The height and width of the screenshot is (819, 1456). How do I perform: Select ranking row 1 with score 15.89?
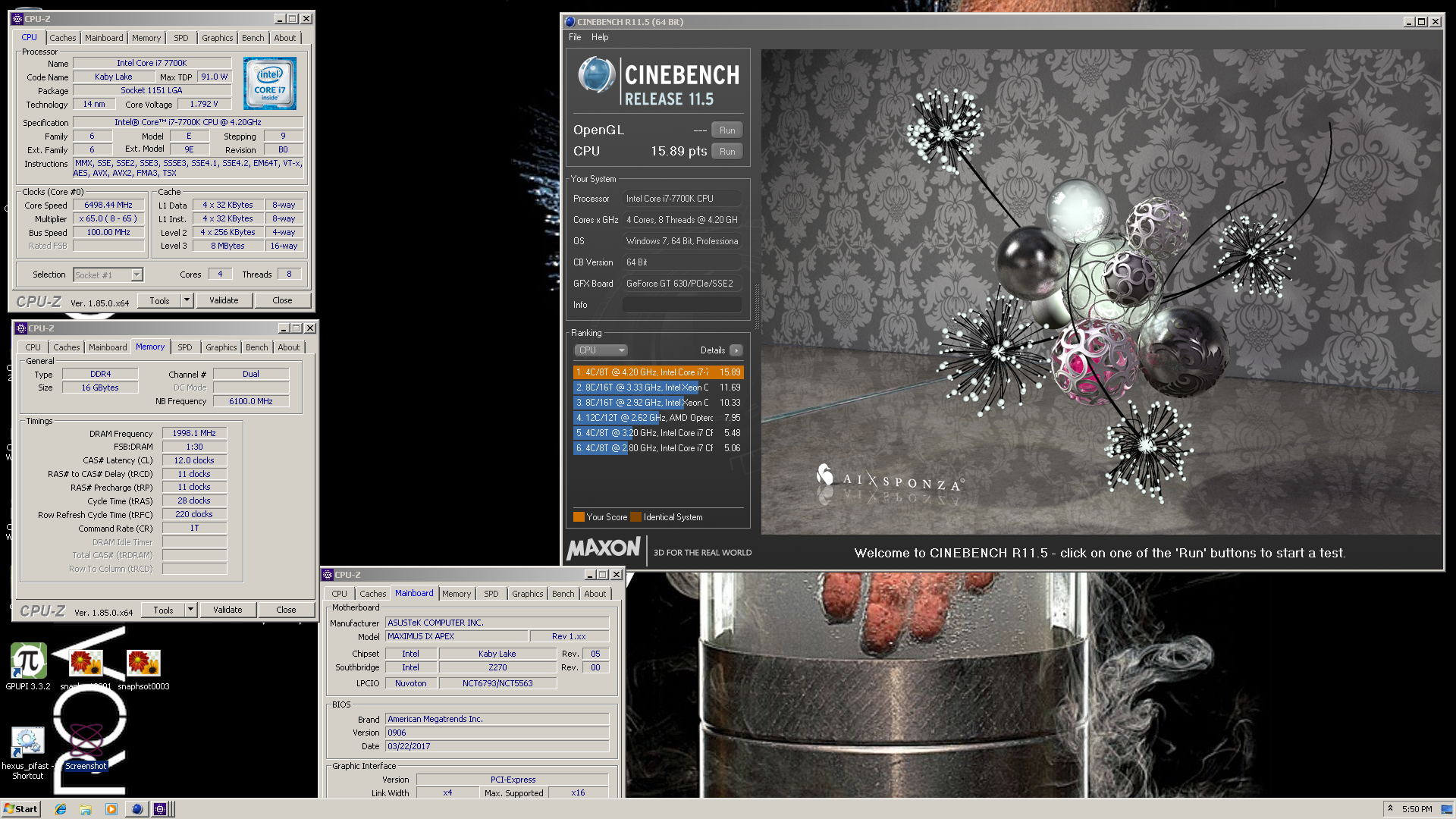point(658,372)
